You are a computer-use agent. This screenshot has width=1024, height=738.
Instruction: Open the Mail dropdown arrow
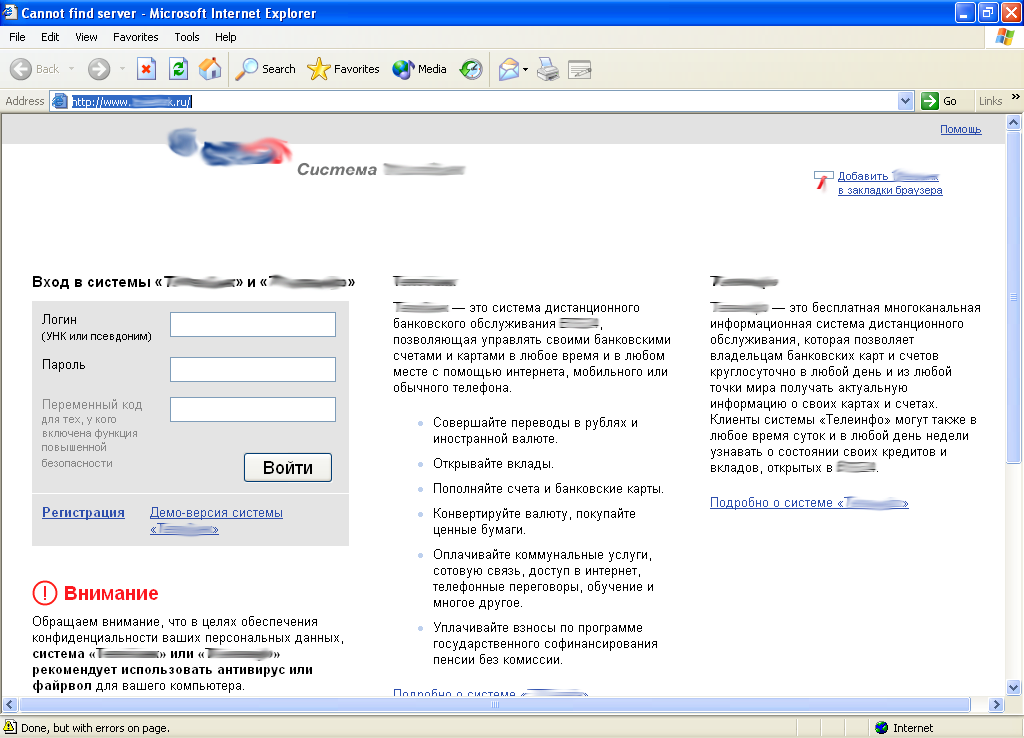[x=525, y=69]
